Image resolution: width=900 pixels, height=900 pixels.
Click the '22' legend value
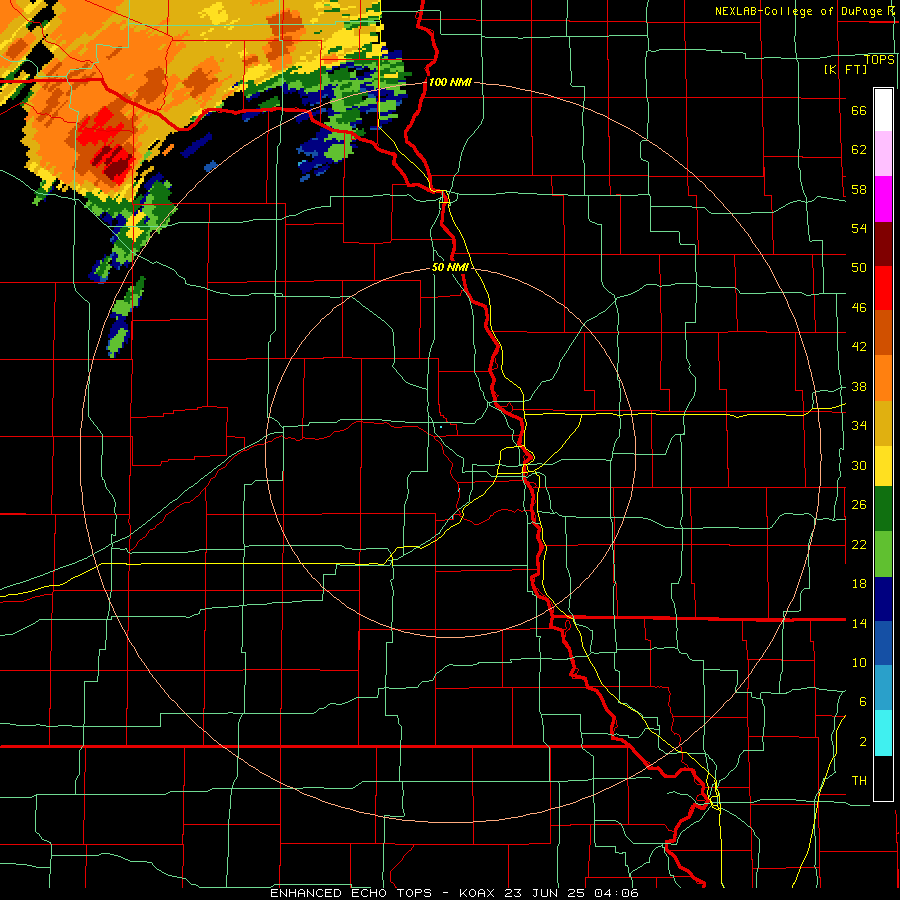point(859,544)
